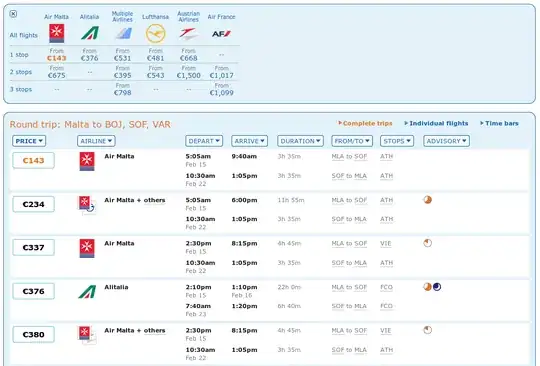This screenshot has width=540, height=366.
Task: Click the 'others' link in €380 row
Action: click(x=154, y=331)
